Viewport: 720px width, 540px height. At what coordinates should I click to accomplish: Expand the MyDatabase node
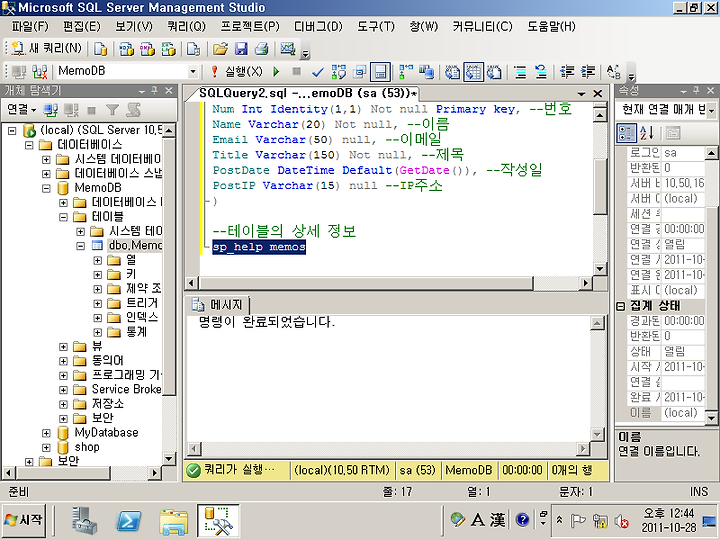[46, 433]
